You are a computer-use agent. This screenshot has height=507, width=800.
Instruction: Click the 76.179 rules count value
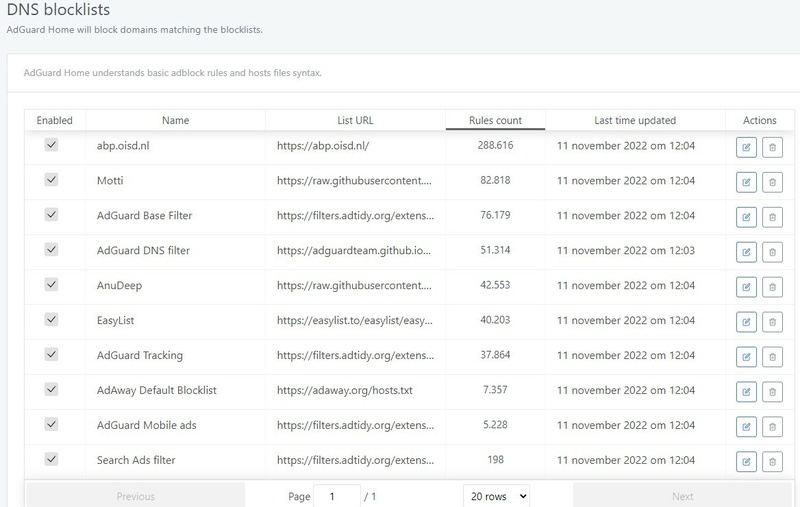(x=495, y=215)
